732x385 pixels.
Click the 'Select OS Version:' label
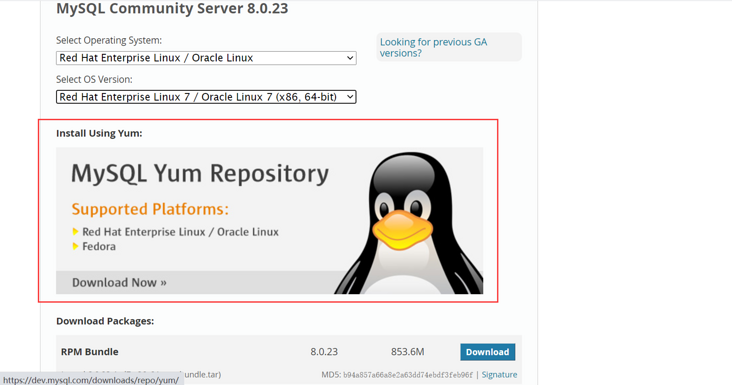click(x=94, y=79)
